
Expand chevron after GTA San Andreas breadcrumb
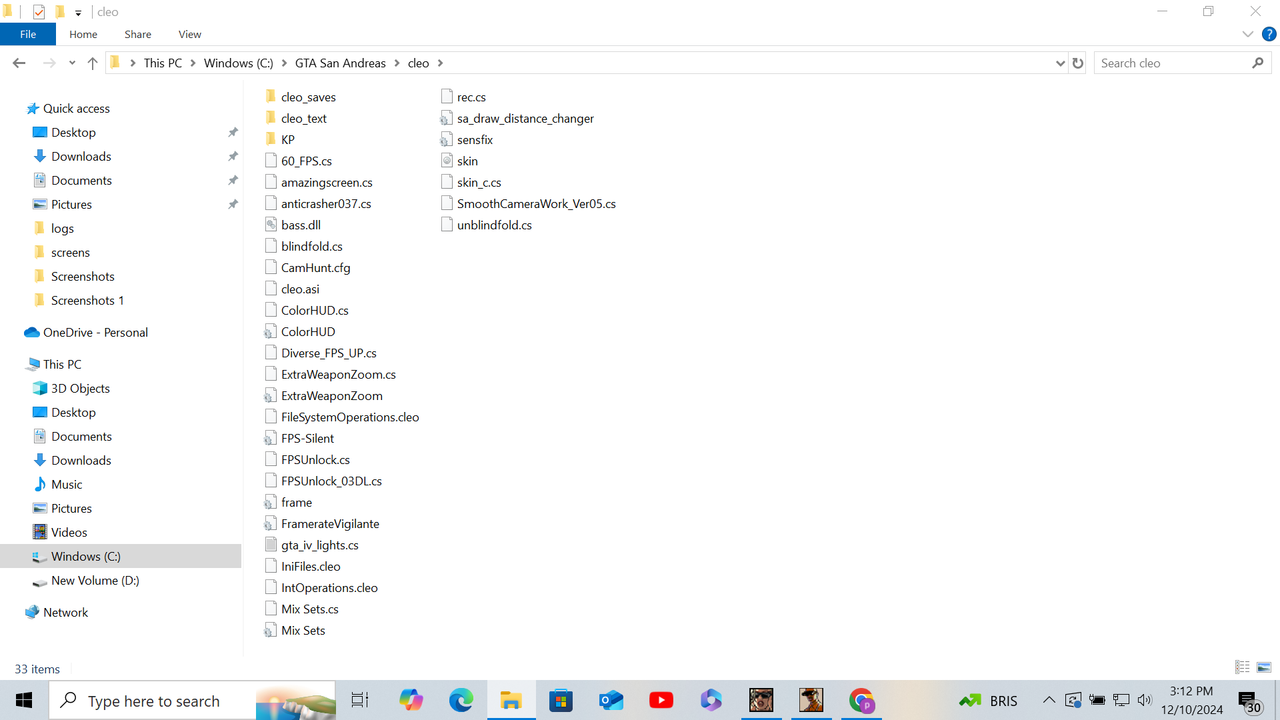(x=397, y=63)
